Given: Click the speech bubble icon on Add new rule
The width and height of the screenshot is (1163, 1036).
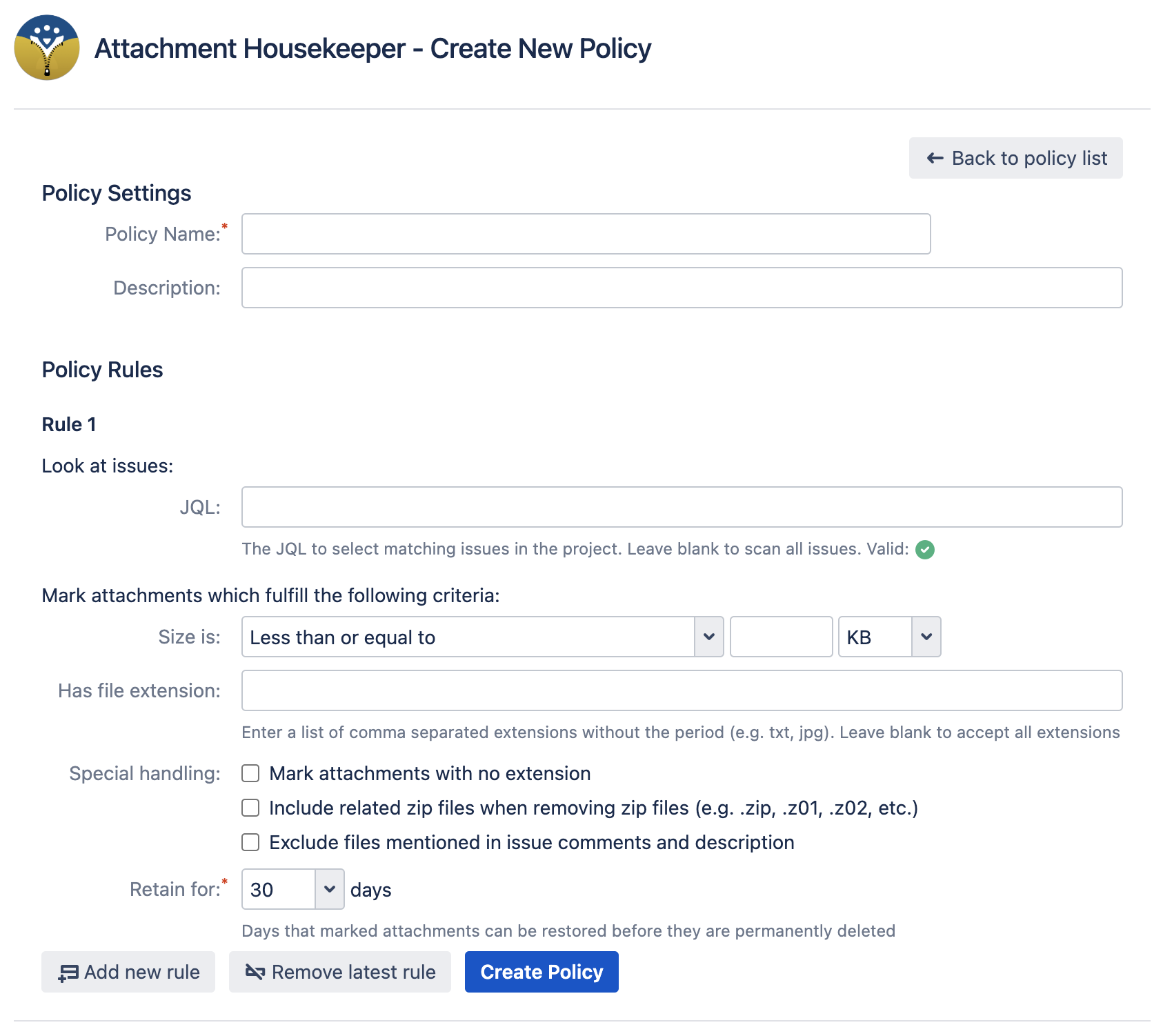Looking at the screenshot, I should pos(66,972).
